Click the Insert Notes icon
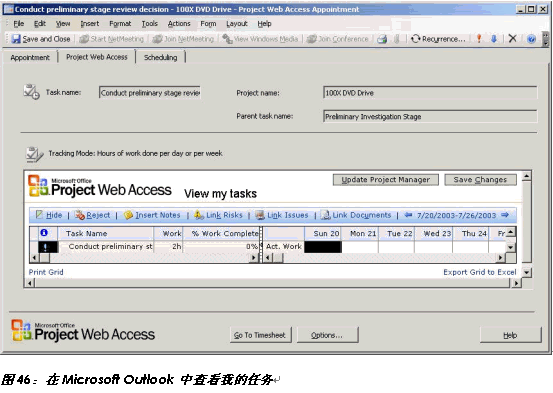 click(128, 215)
